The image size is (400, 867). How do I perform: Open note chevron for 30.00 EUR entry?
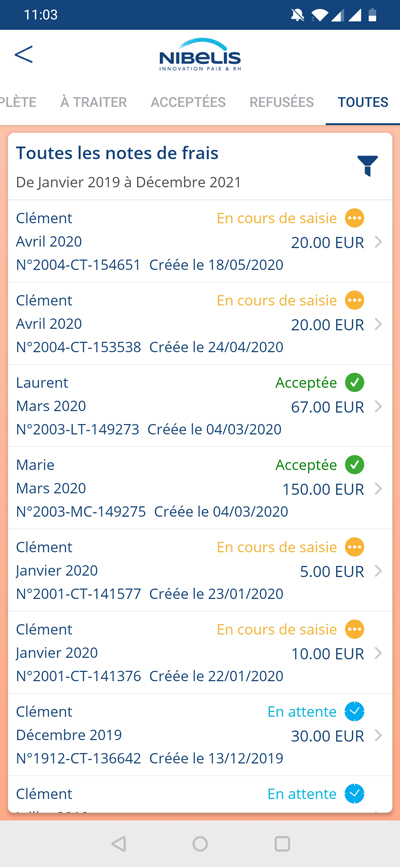click(378, 735)
